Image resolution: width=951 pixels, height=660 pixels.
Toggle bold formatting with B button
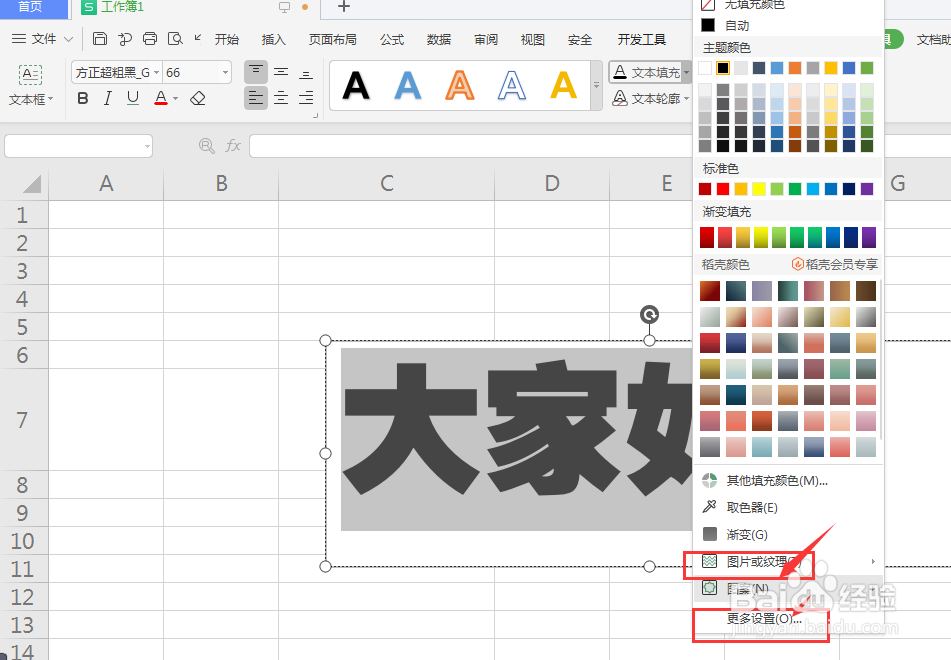pos(83,99)
